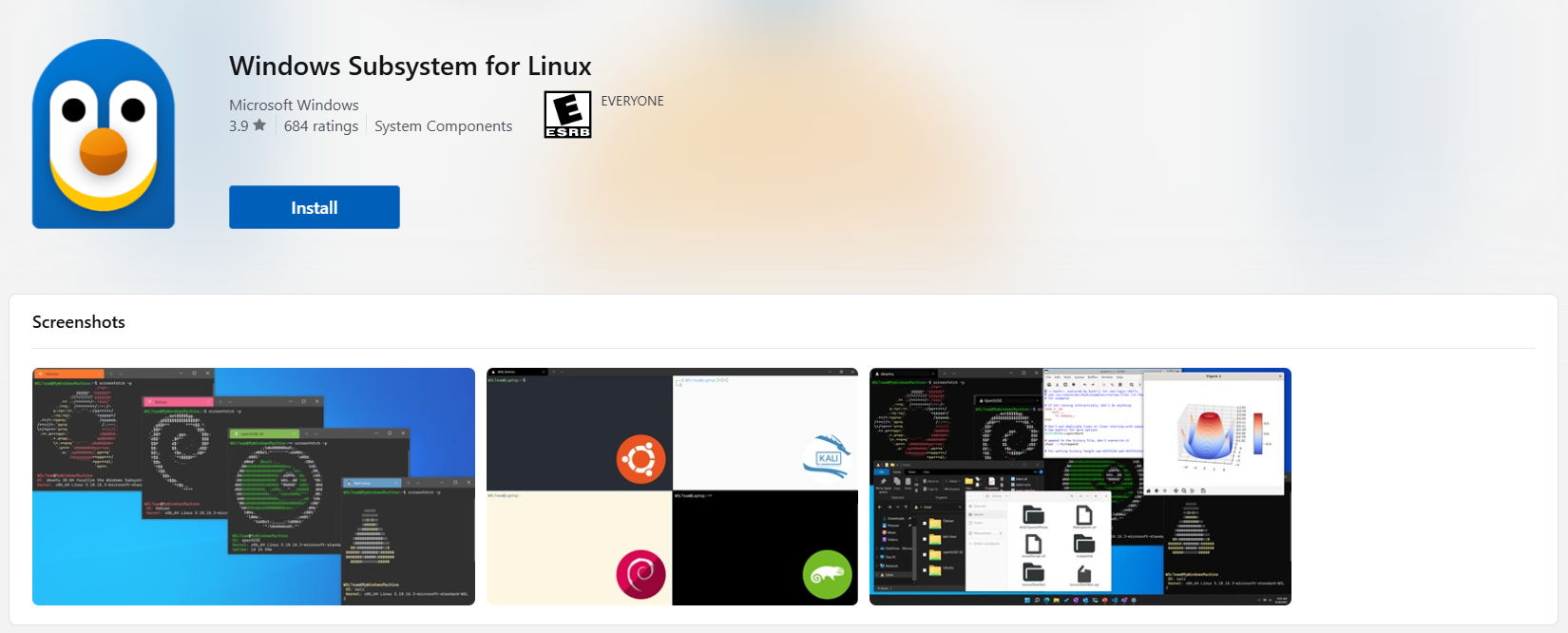The height and width of the screenshot is (633, 1568).
Task: Click the Screenshots section heading
Action: pyautogui.click(x=79, y=322)
